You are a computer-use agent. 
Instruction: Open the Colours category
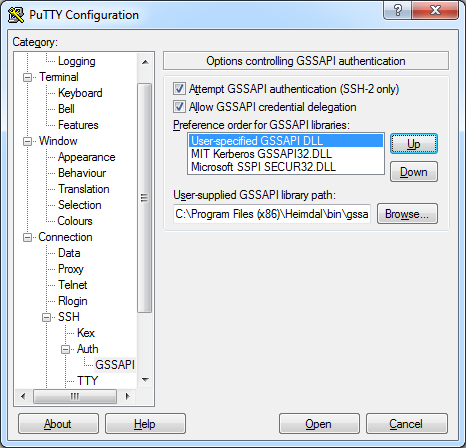click(75, 221)
